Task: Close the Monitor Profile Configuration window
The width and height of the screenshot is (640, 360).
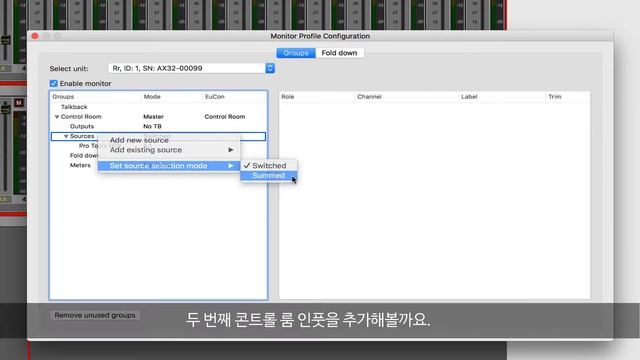Action: (35, 36)
